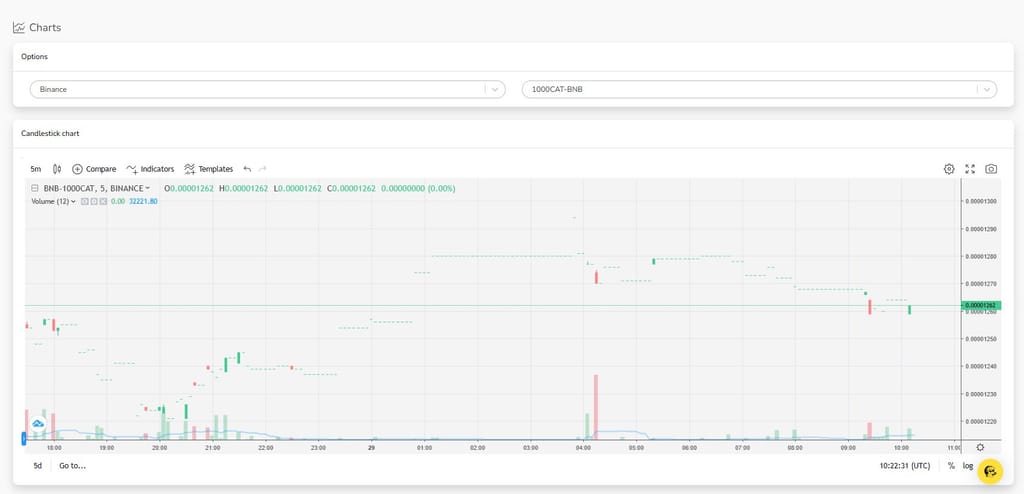Viewport: 1024px width, 494px height.
Task: Expand the Volume (12) indicator dropdown
Action: coord(73,201)
